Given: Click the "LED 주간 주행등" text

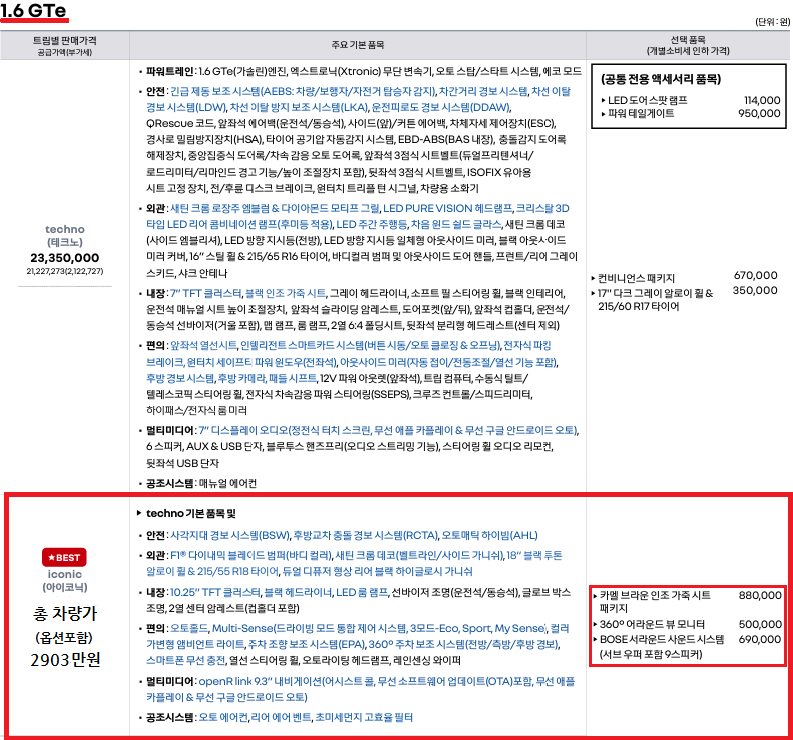Looking at the screenshot, I should click(372, 224).
